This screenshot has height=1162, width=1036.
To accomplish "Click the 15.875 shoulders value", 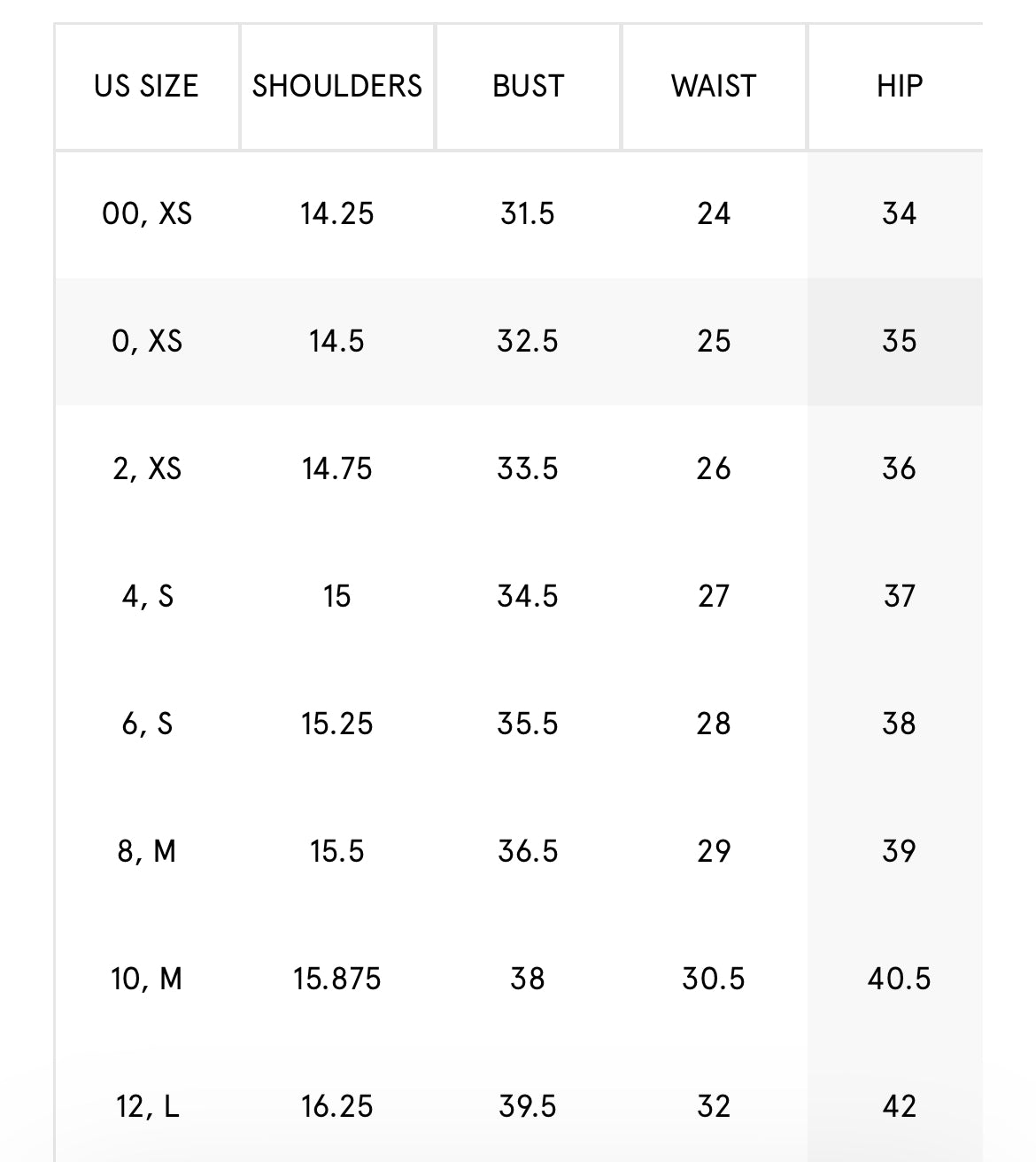I will coord(337,979).
